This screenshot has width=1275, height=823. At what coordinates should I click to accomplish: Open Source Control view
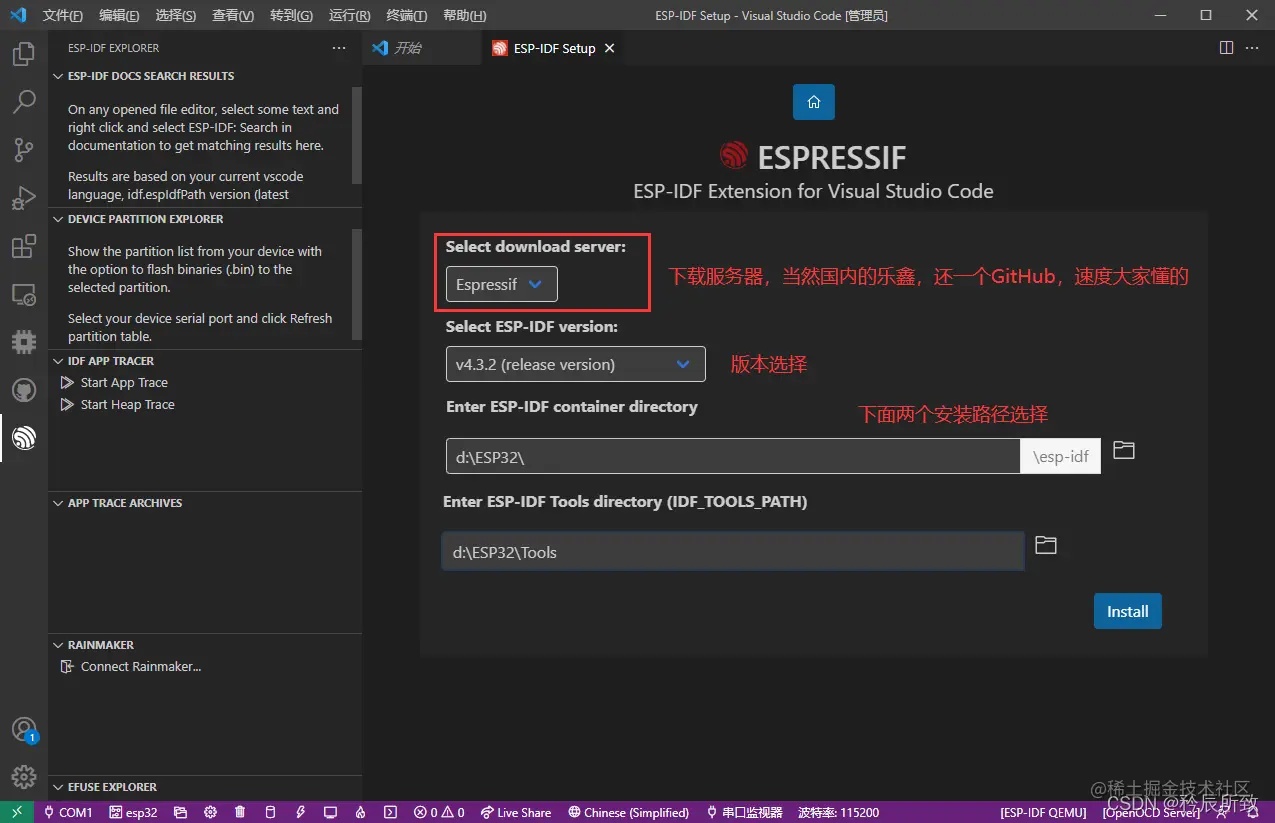(x=24, y=150)
